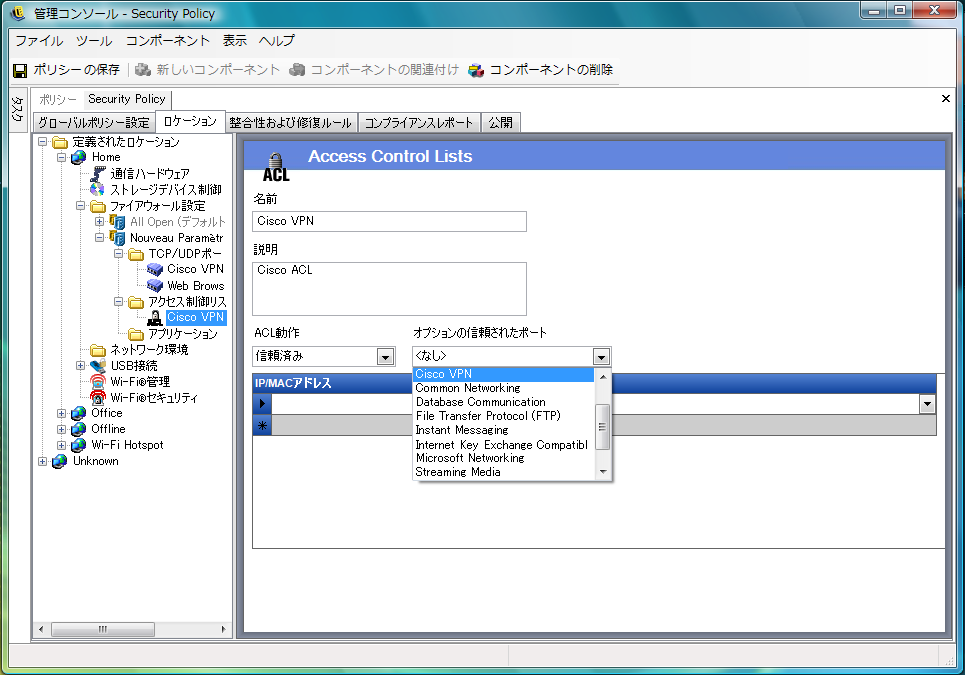The width and height of the screenshot is (965, 675).
Task: Collapse the ファイアウォール設定 node
Action: tap(81, 206)
